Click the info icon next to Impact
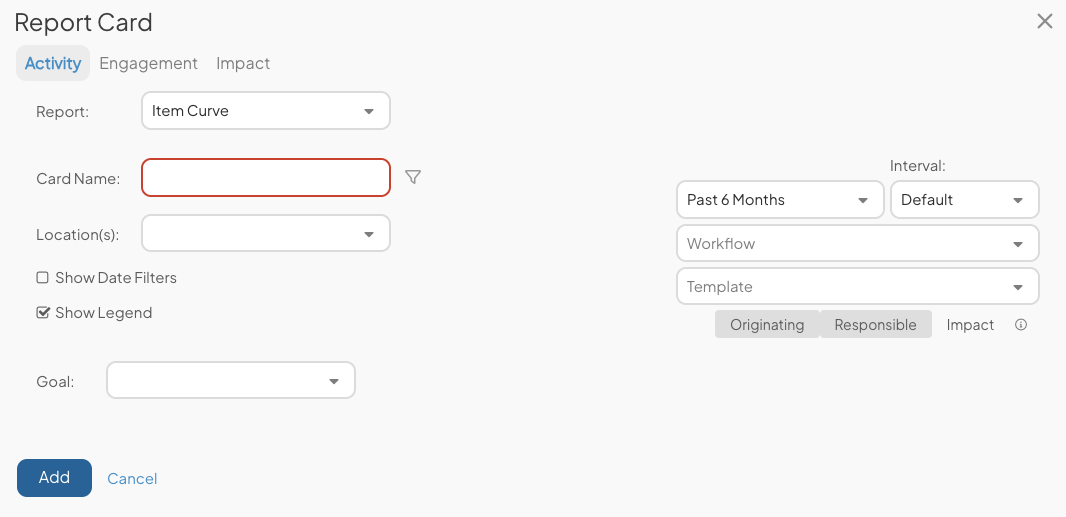This screenshot has height=517, width=1066. (1020, 325)
